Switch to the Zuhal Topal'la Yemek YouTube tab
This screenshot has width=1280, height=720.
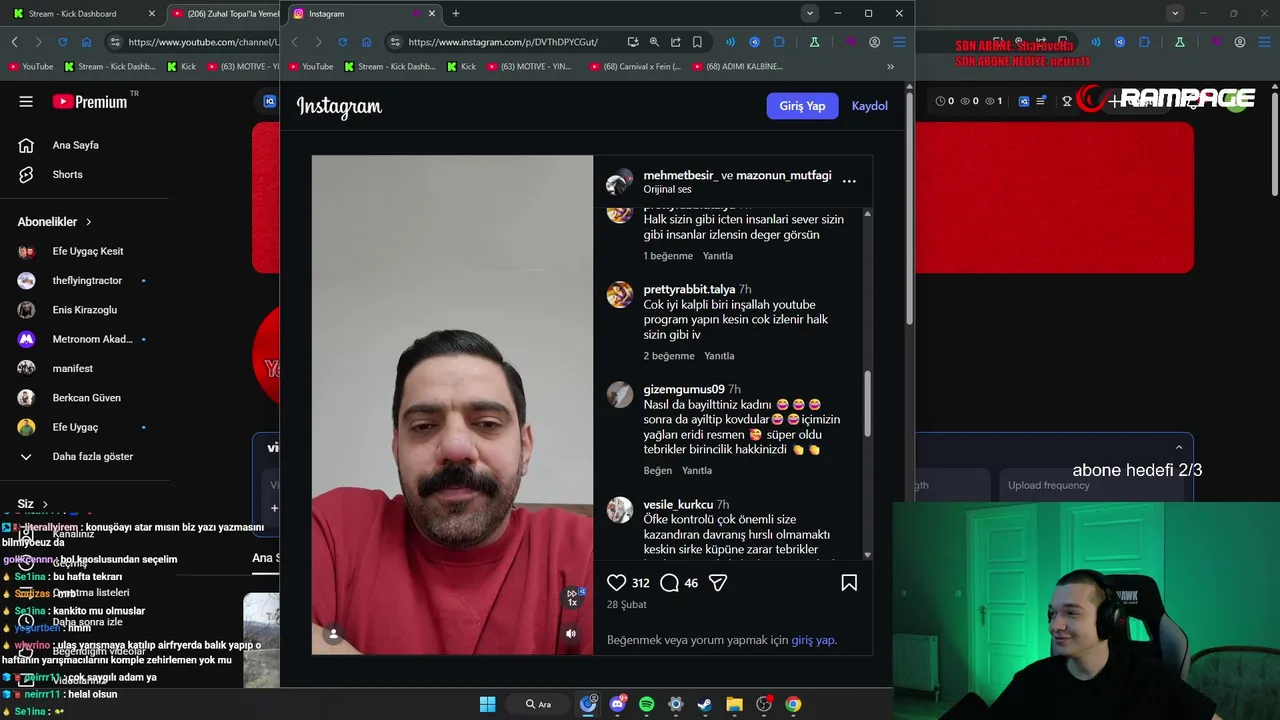point(223,13)
